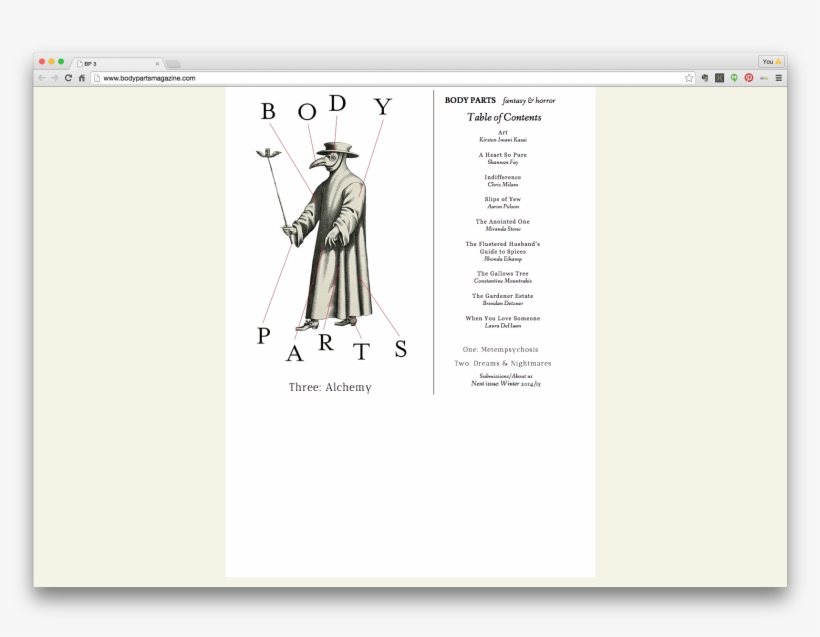Open the 'You' profile button

tap(771, 61)
